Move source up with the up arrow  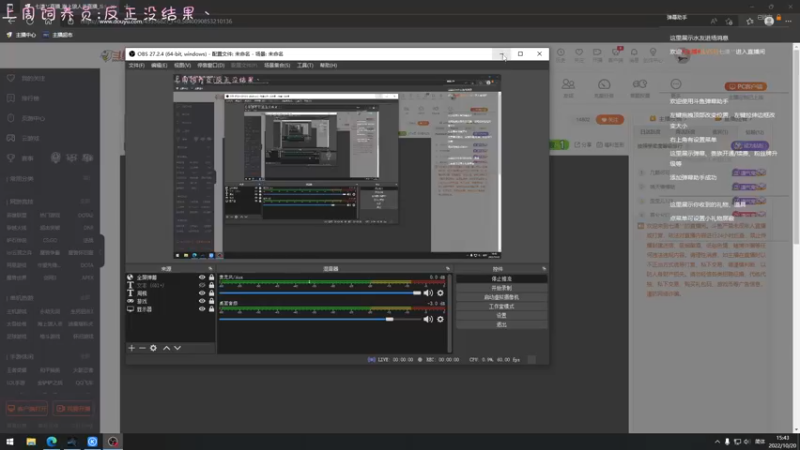(166, 348)
